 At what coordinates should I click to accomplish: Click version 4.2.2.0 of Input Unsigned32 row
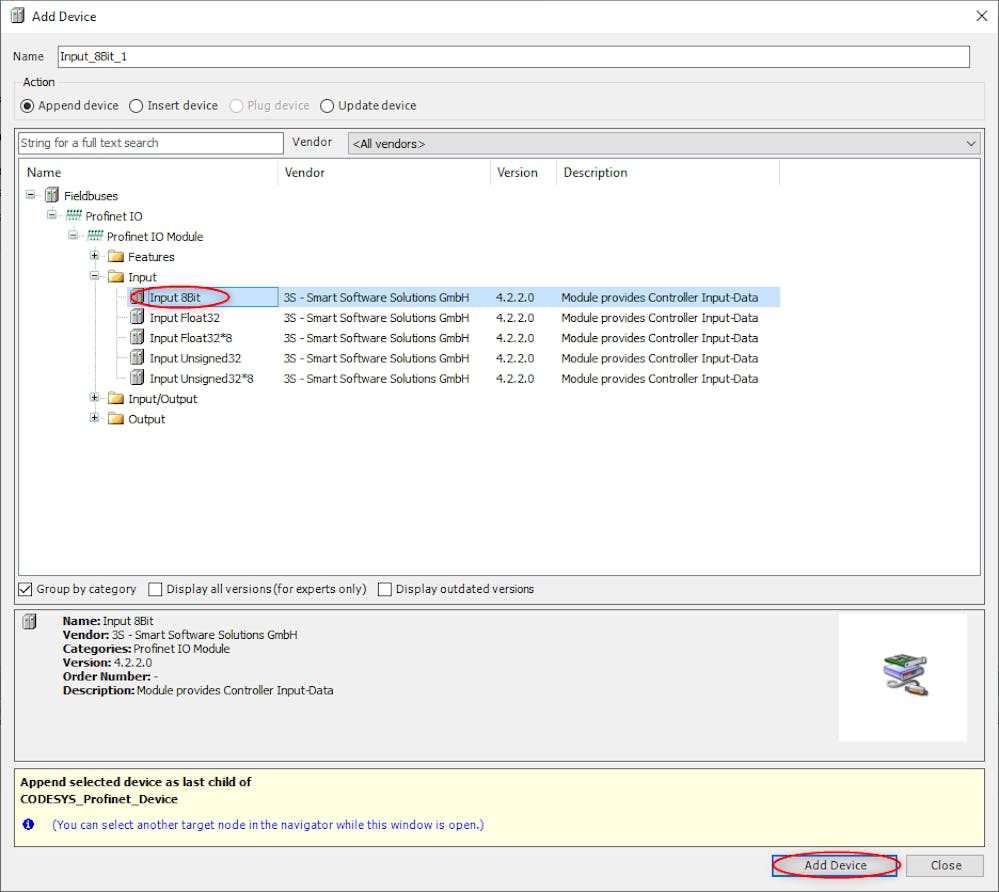click(x=515, y=358)
